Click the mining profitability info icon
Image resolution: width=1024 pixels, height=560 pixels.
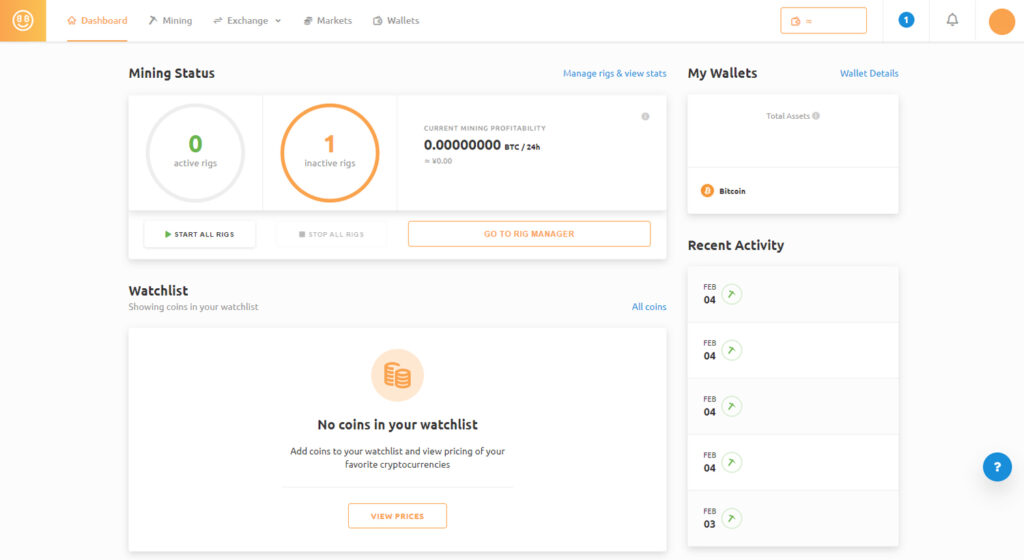[x=645, y=116]
